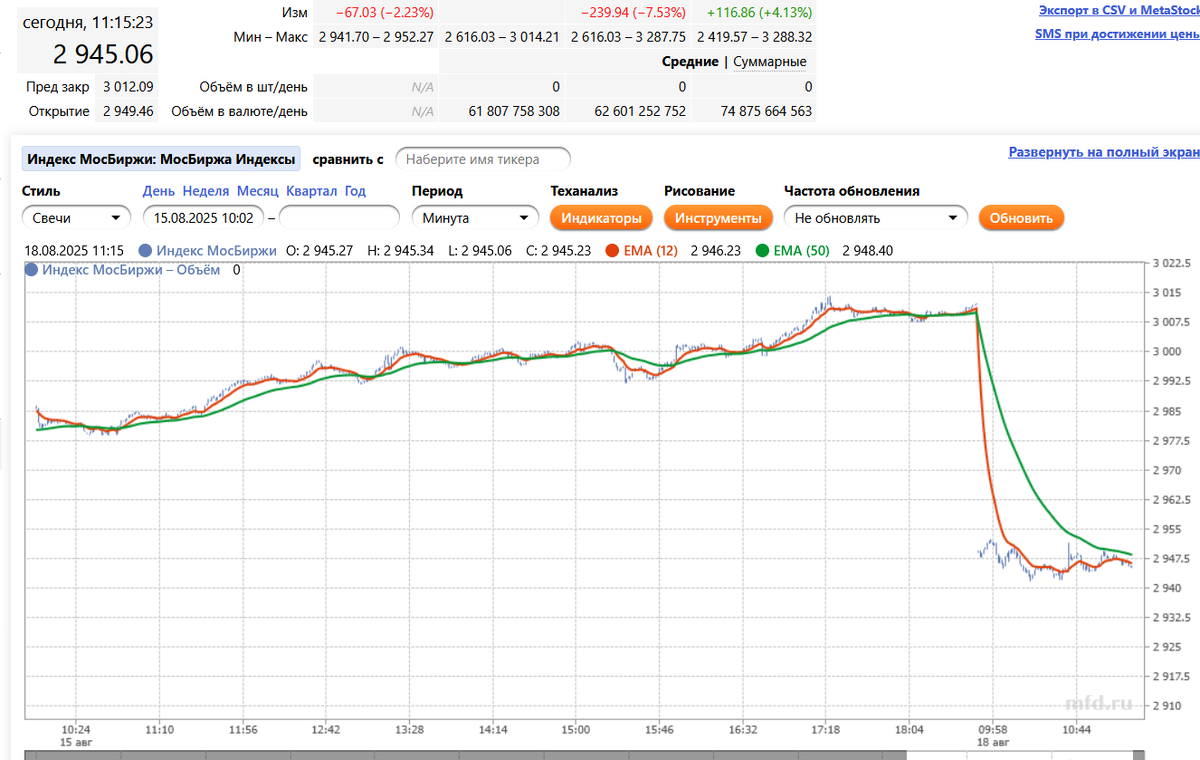Click the blue Индекс МосБиржи legend dot

(147, 251)
